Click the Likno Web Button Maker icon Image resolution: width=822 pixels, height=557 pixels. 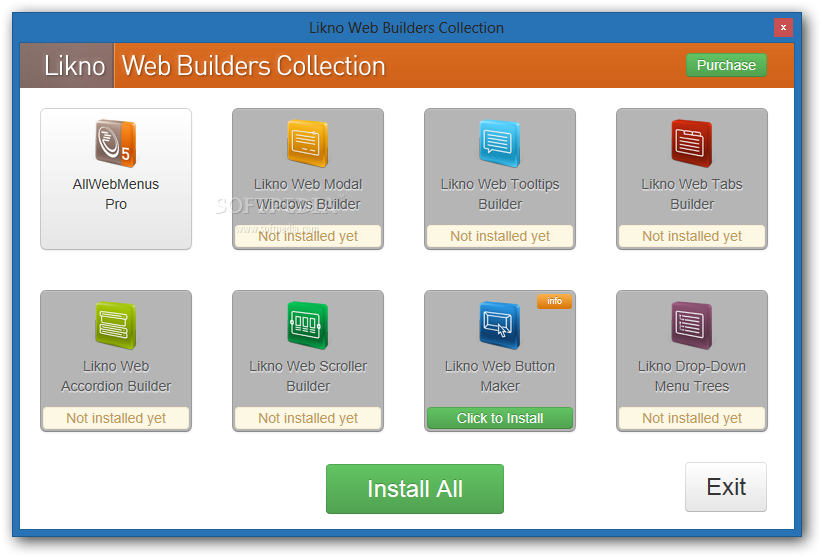500,325
